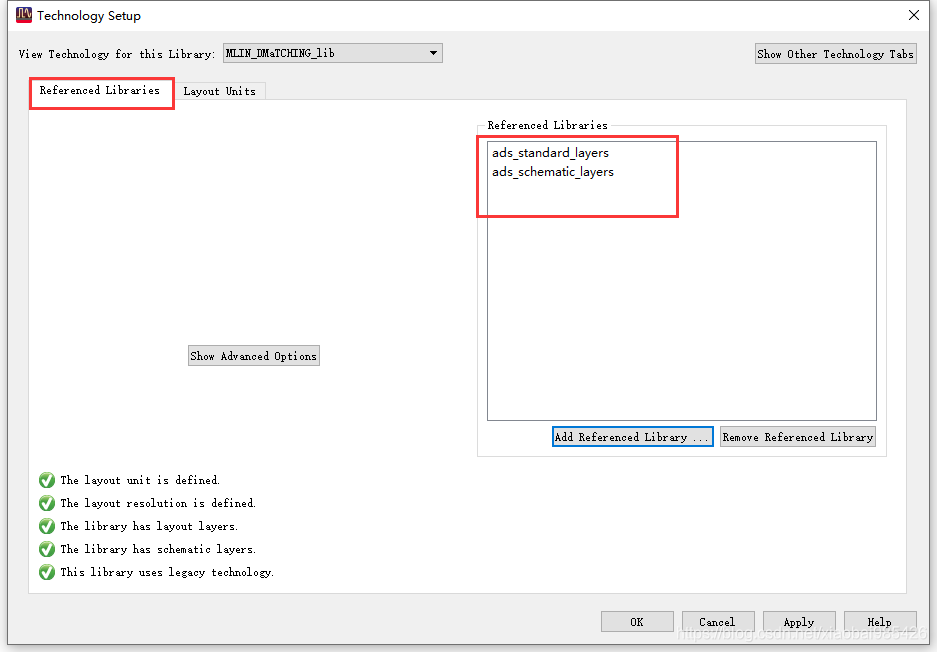Click the green check beside legacy technology message
Viewport: 937px width, 652px height.
click(x=47, y=573)
